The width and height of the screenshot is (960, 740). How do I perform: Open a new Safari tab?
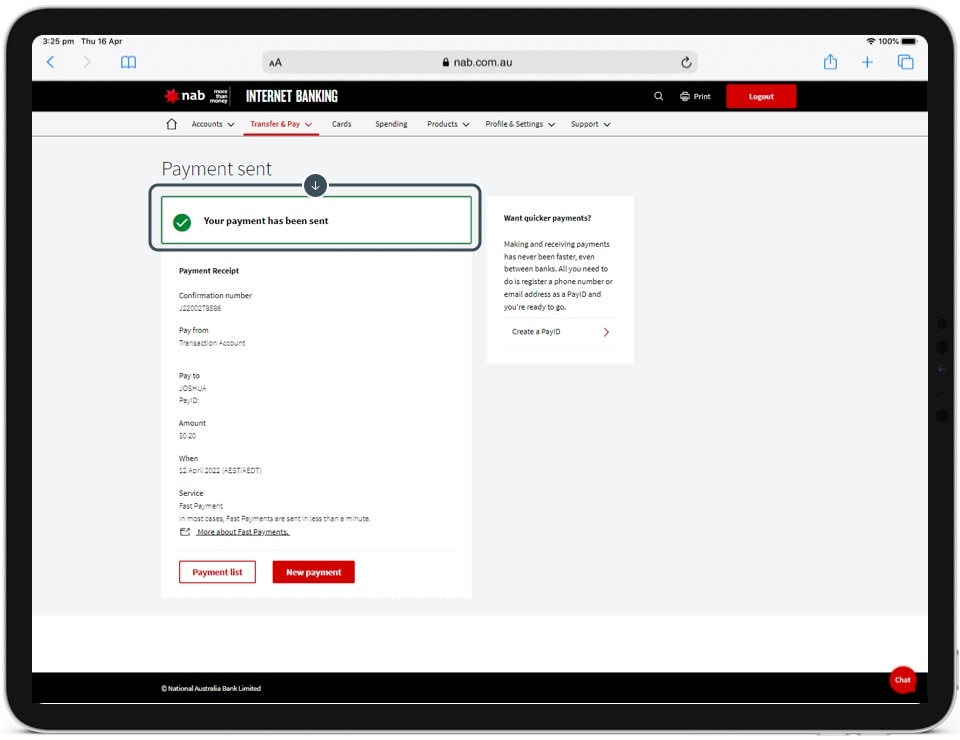click(x=867, y=62)
